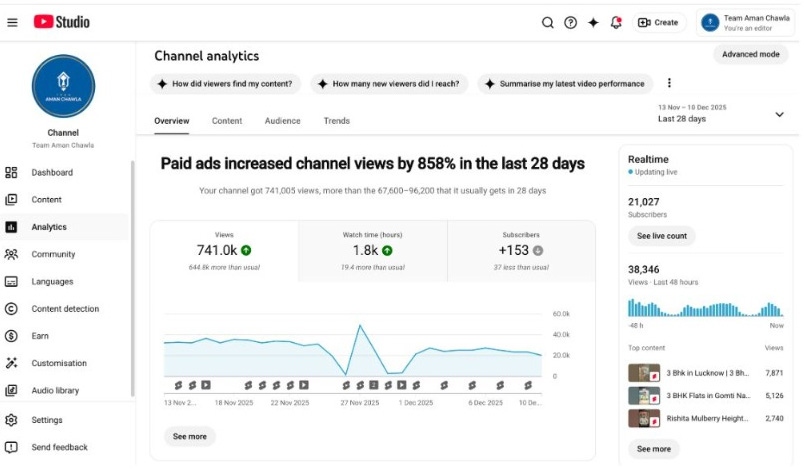The image size is (804, 472).
Task: Select the Subscribers metric card
Action: (x=521, y=251)
